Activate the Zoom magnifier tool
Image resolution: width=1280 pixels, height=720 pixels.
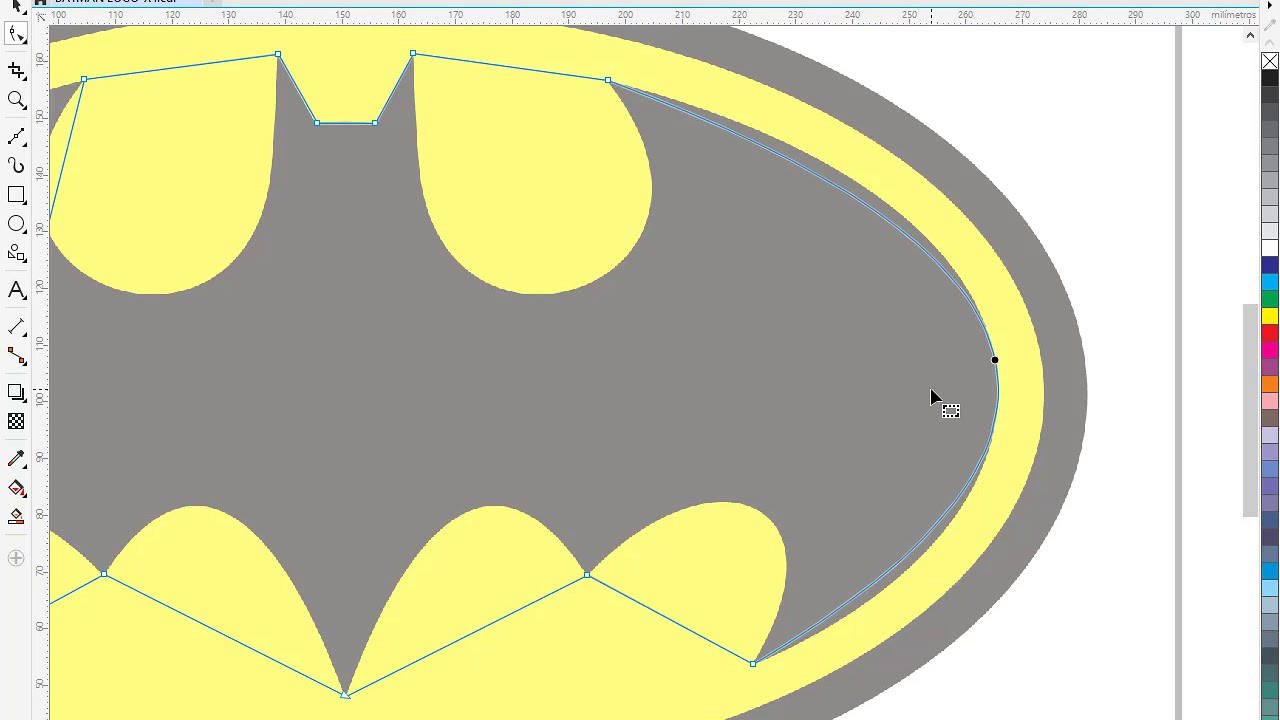16,100
